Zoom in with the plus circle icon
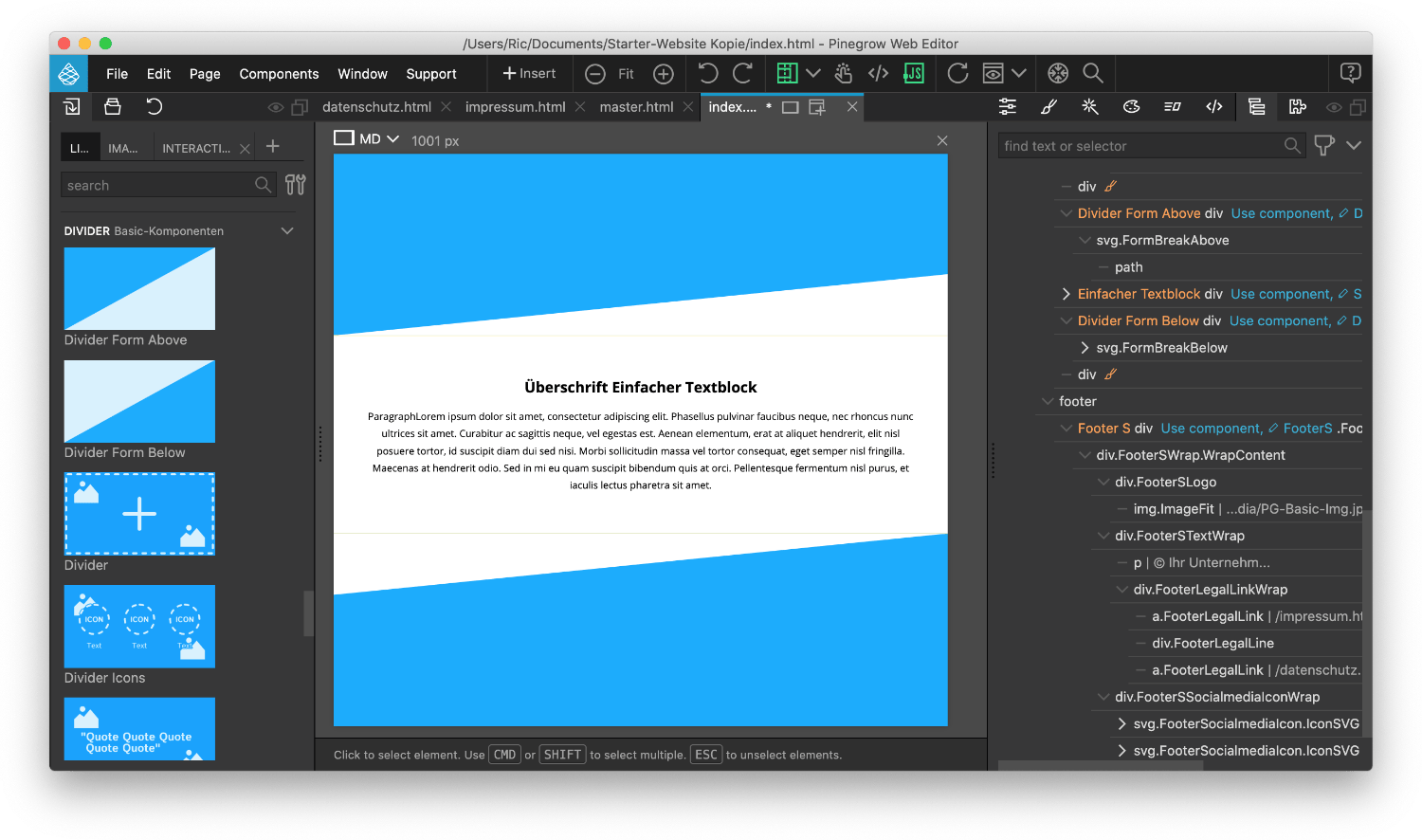This screenshot has width=1422, height=840. 664,74
